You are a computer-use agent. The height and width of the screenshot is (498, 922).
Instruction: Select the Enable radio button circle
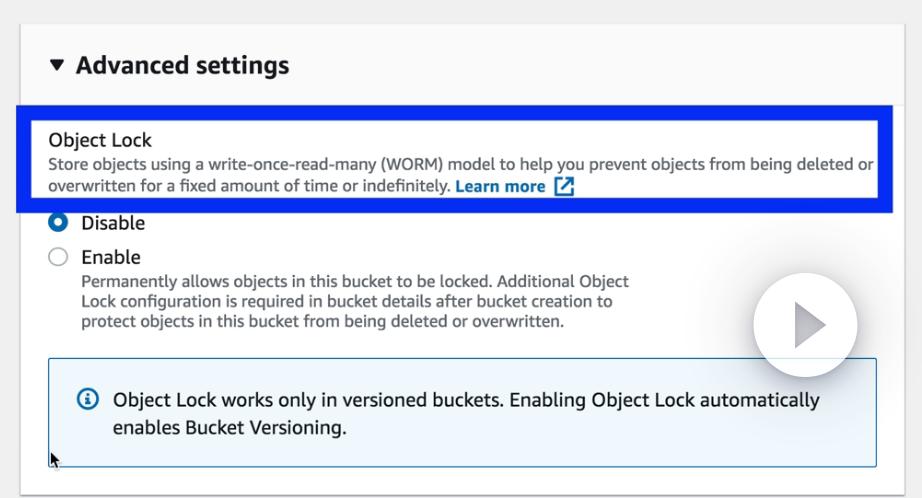[58, 257]
